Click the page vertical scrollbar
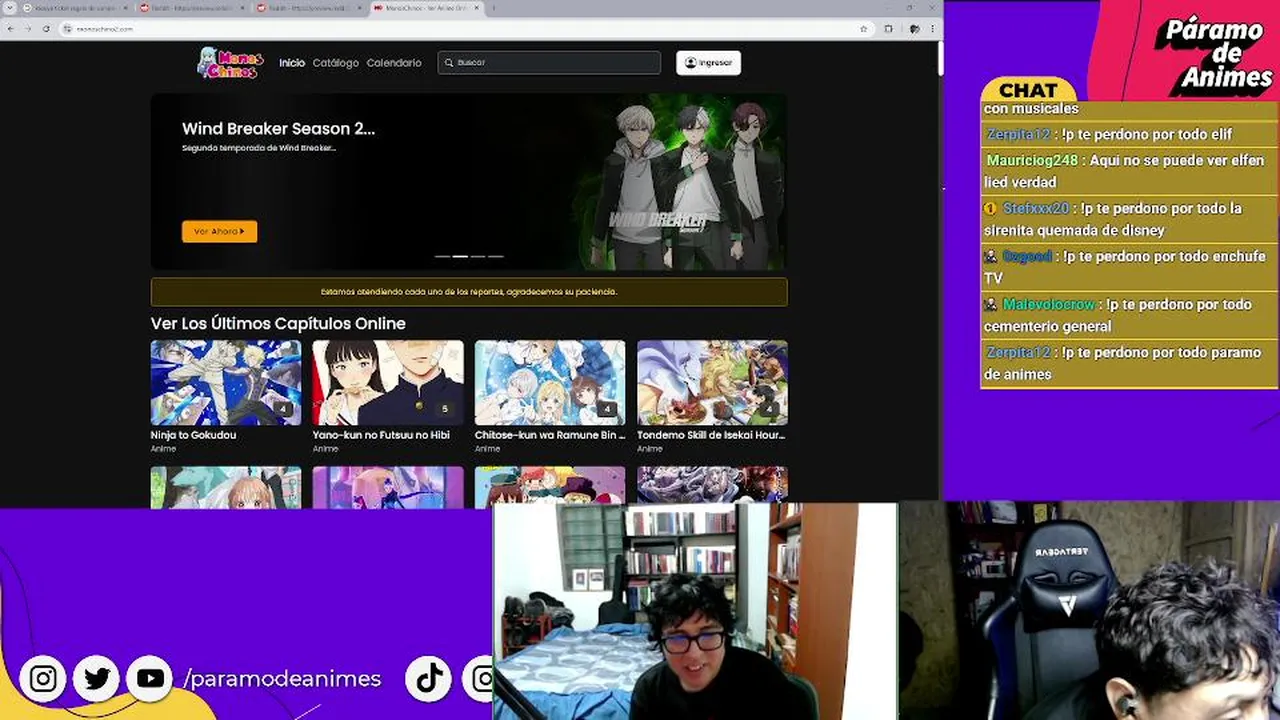The width and height of the screenshot is (1280, 720). click(940, 60)
